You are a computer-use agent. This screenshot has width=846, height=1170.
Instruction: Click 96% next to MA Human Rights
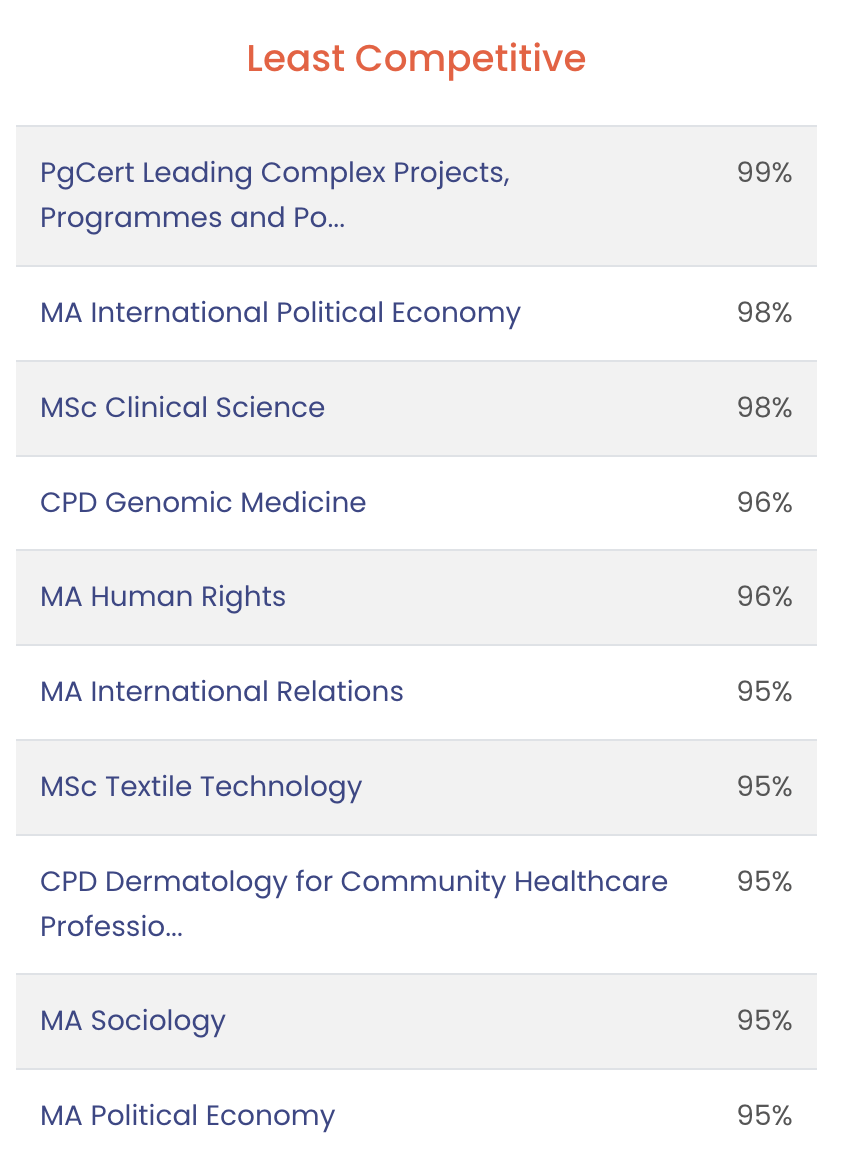click(x=764, y=597)
